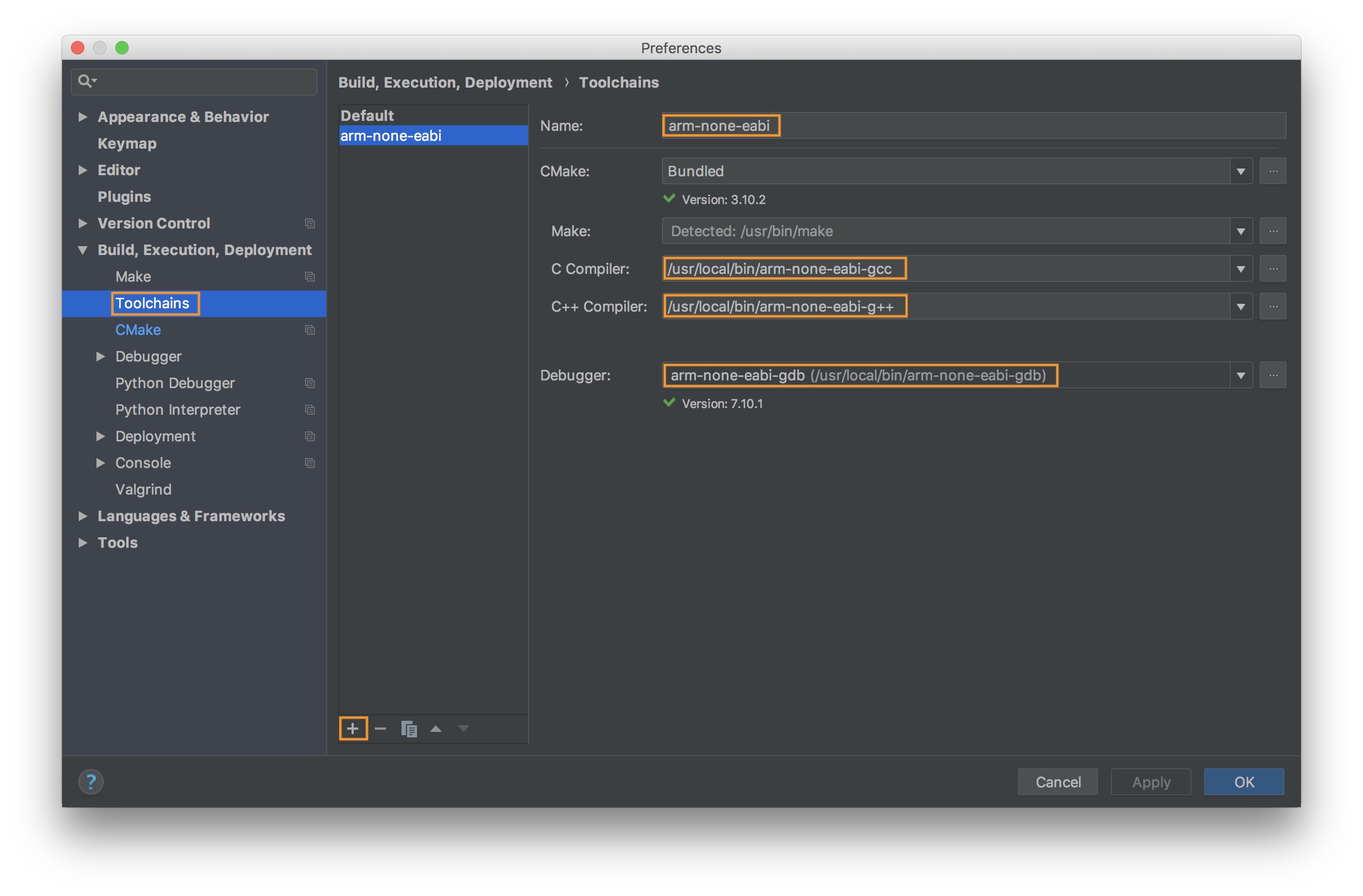Expand the Console subsection
The height and width of the screenshot is (896, 1363).
[101, 462]
